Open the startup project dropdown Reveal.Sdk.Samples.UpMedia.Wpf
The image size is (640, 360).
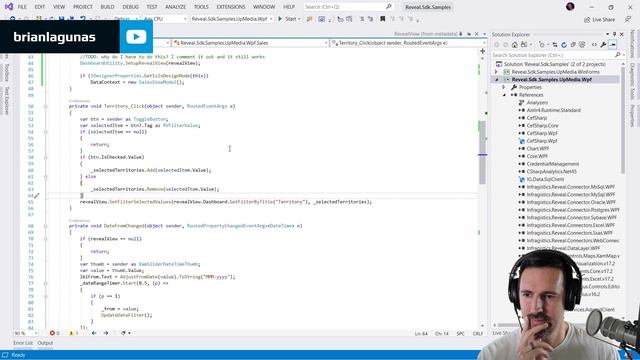232,19
